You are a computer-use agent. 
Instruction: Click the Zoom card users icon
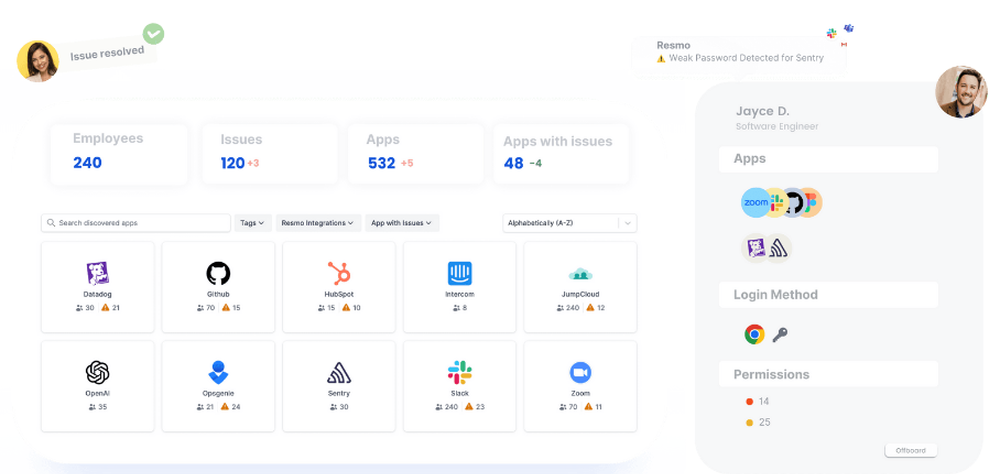[562, 406]
